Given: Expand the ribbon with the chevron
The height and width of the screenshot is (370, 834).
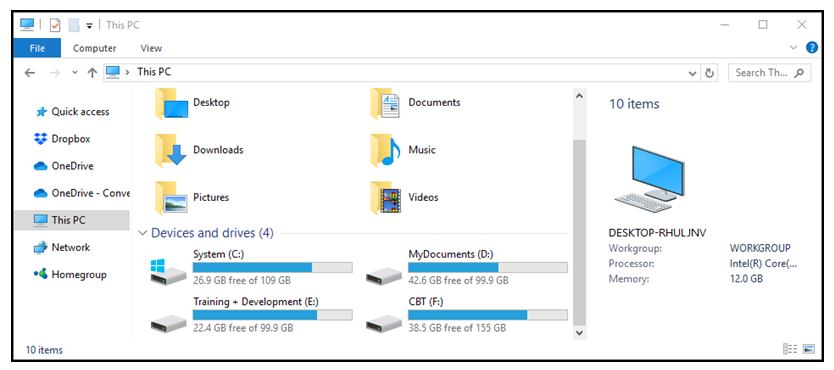Looking at the screenshot, I should [794, 48].
